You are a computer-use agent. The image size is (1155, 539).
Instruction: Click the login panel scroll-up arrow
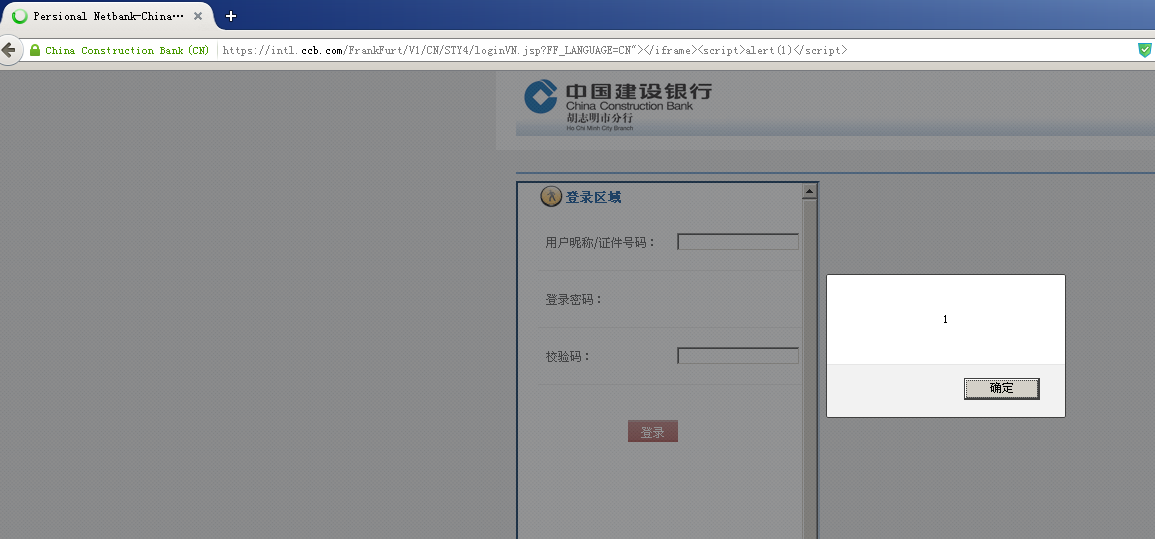[810, 191]
